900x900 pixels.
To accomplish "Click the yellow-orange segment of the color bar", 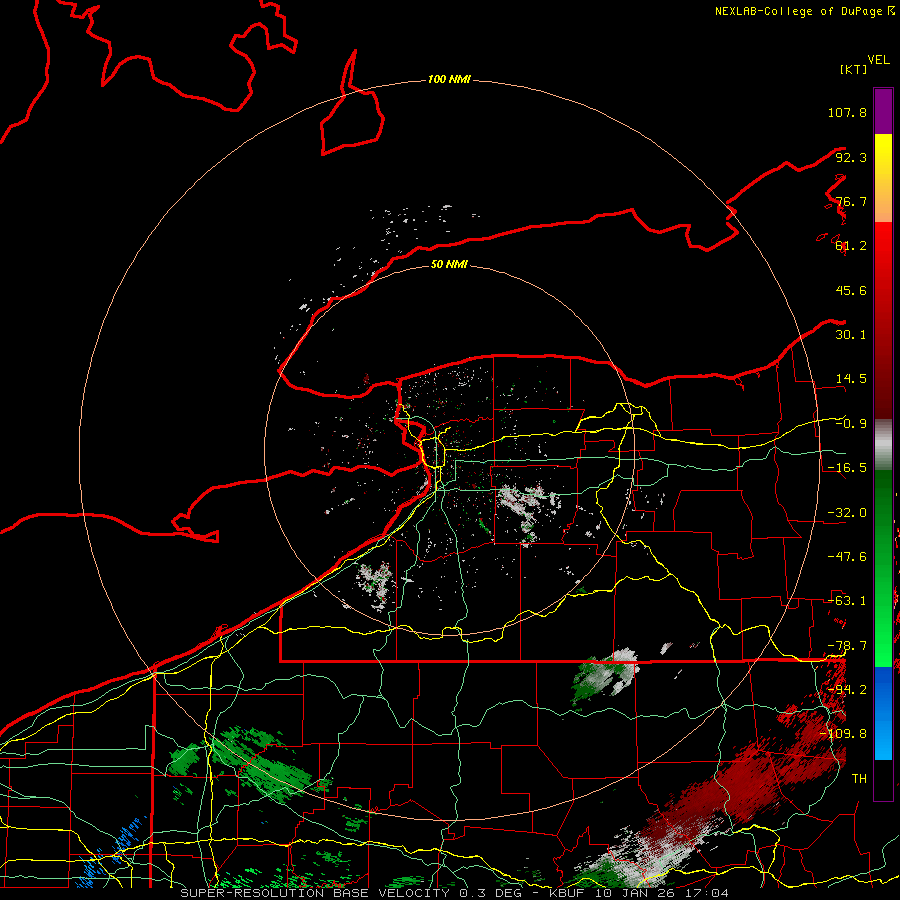I will click(x=883, y=178).
